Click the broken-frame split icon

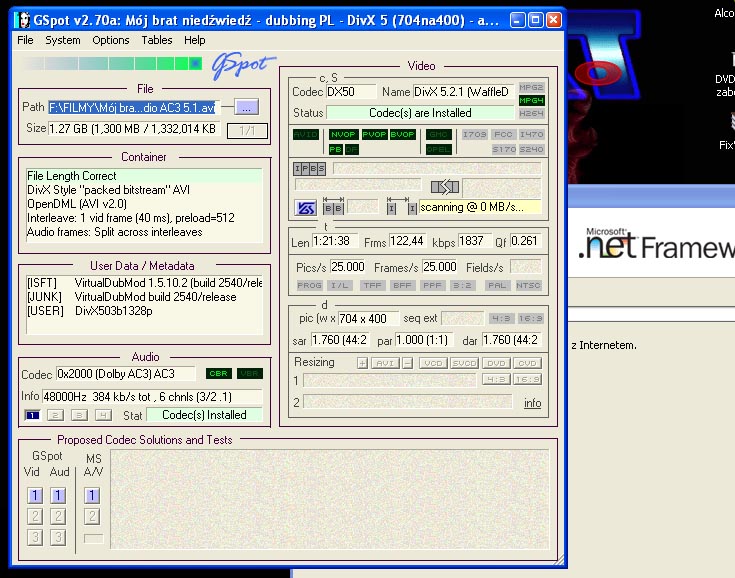coord(445,187)
